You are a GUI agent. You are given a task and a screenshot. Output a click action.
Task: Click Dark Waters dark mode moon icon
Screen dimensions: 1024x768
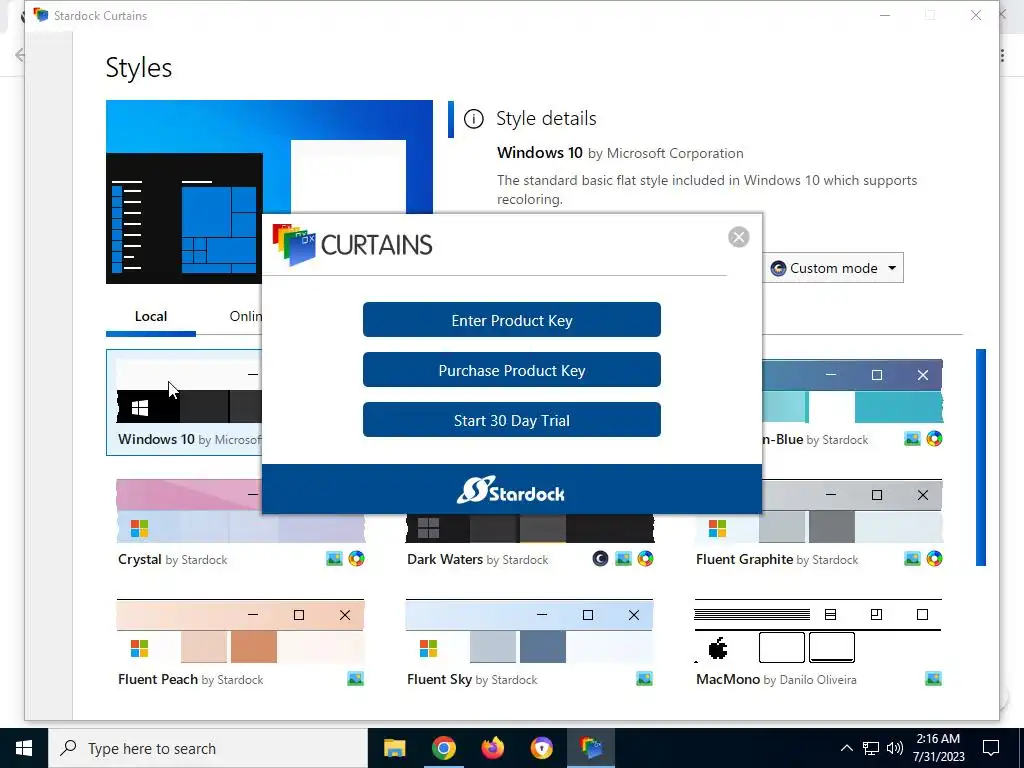click(600, 559)
